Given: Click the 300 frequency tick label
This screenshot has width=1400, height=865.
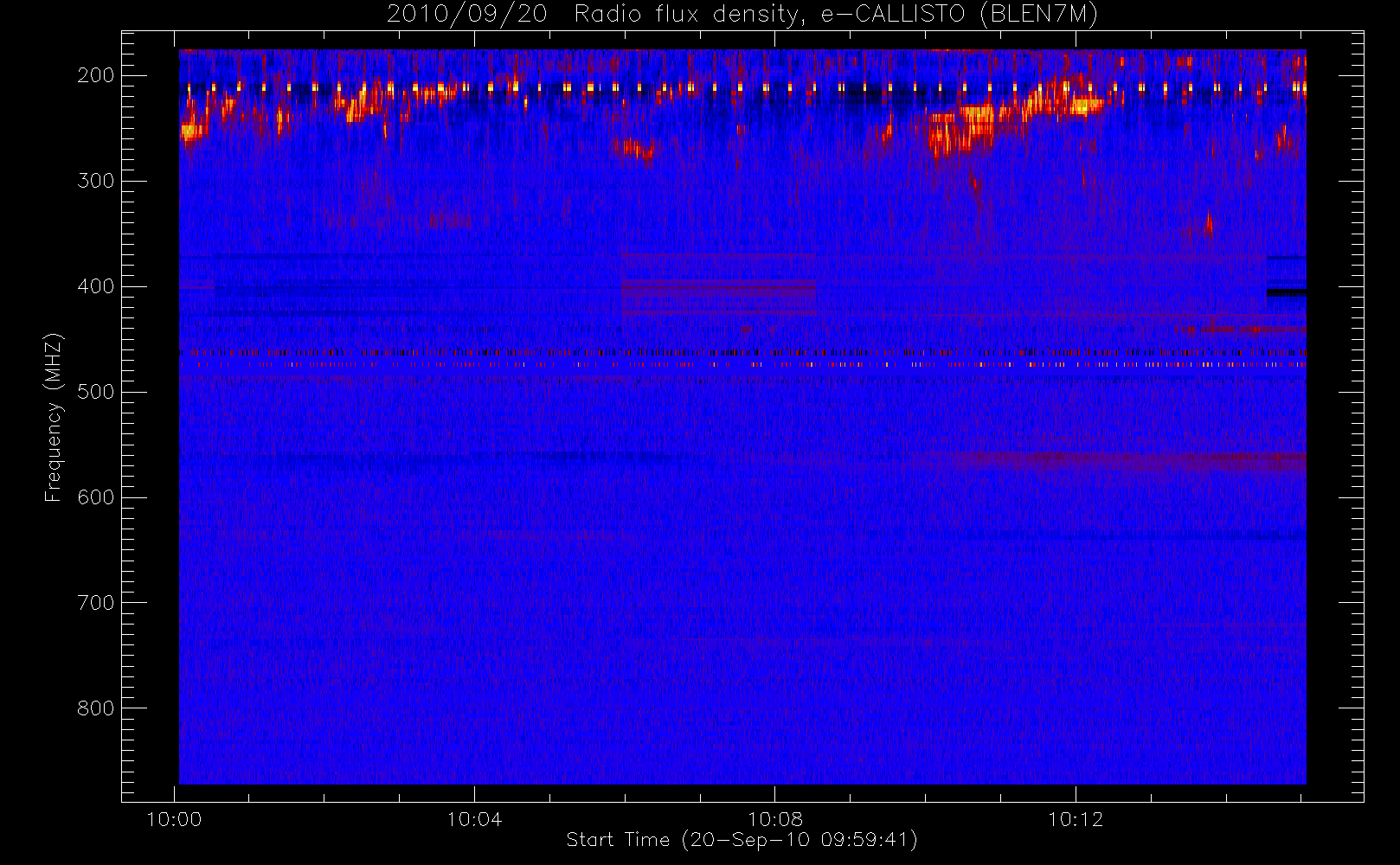Looking at the screenshot, I should point(96,181).
